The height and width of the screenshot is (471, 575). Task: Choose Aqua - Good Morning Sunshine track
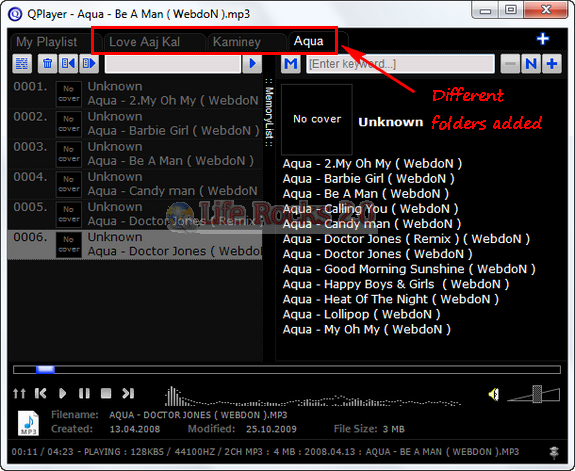pyautogui.click(x=409, y=269)
